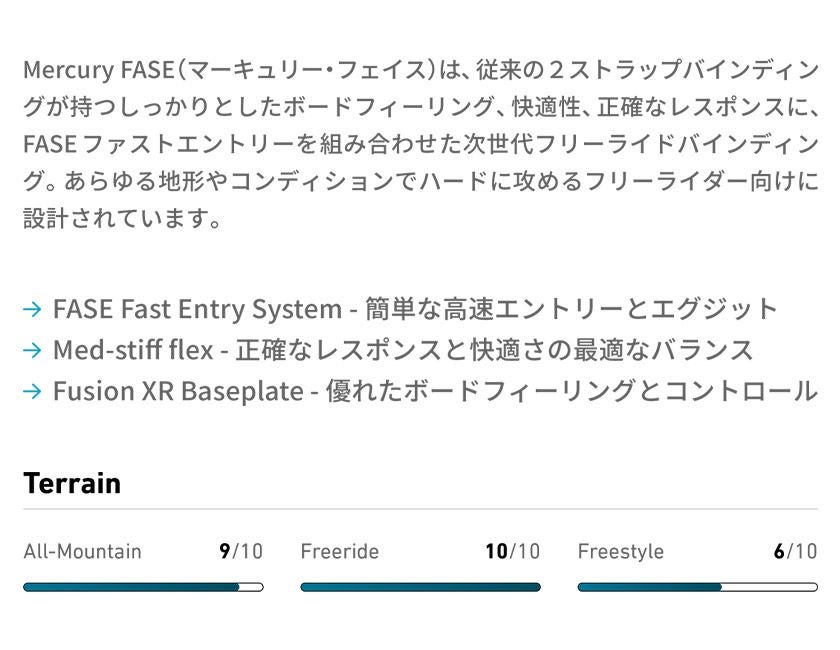
Task: Click the arrow beside Med-stiff flex
Action: click(x=32, y=350)
